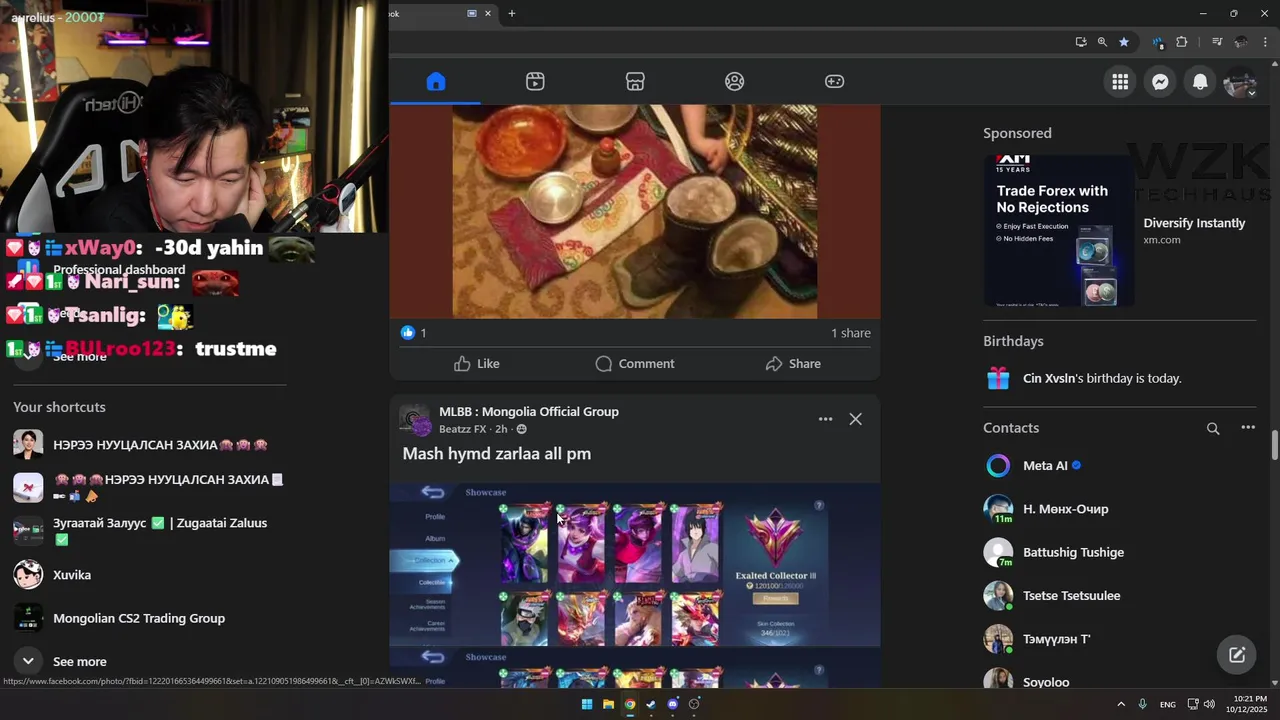This screenshot has width=1280, height=720.
Task: Open the zoom magnifier in address bar
Action: [x=1102, y=42]
